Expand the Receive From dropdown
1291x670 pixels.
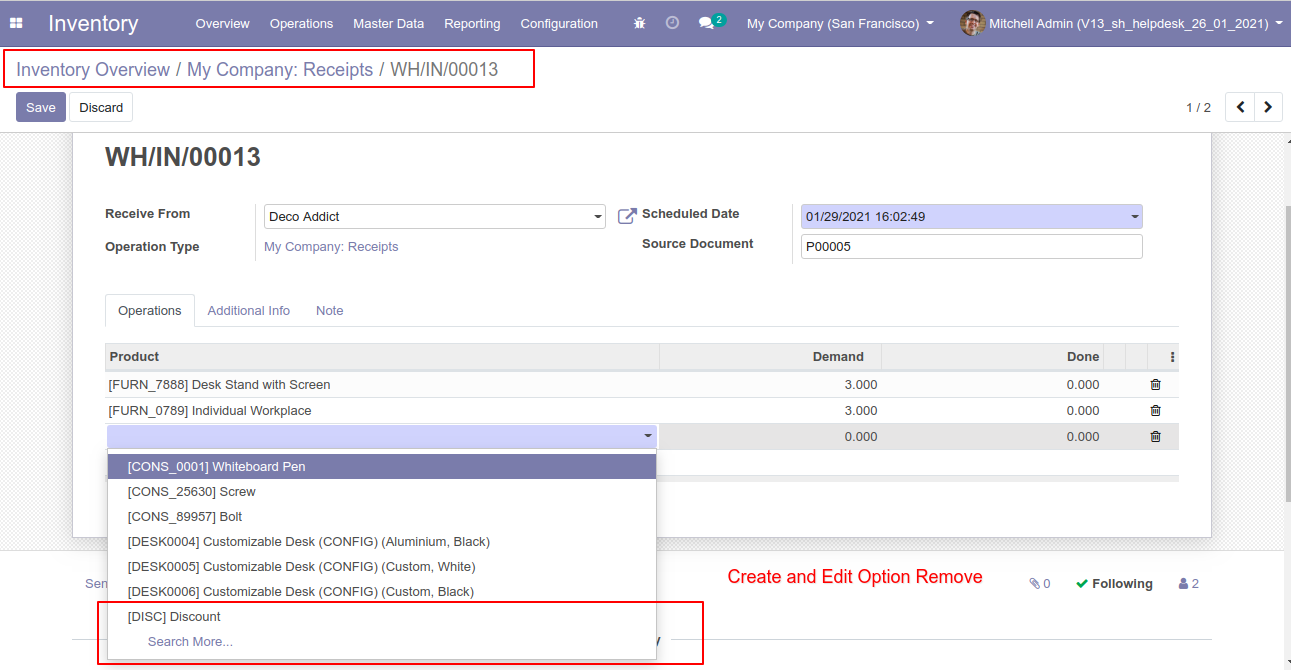[x=598, y=217]
